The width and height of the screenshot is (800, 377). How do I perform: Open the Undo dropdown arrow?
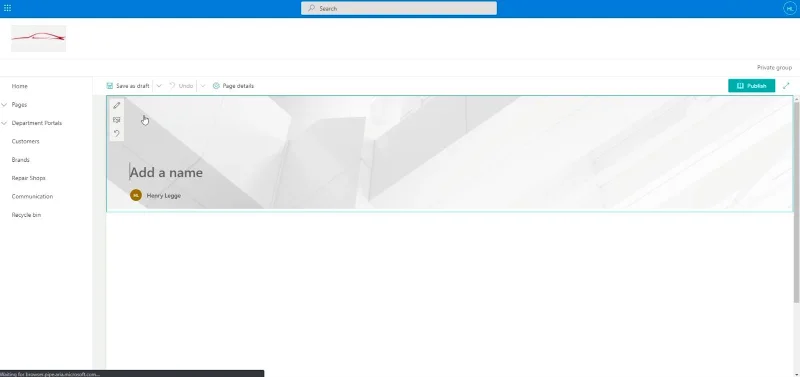point(203,86)
